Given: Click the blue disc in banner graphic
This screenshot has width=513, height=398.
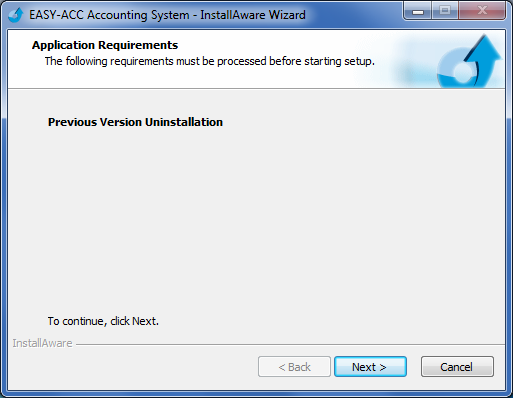Looking at the screenshot, I should click(x=457, y=71).
